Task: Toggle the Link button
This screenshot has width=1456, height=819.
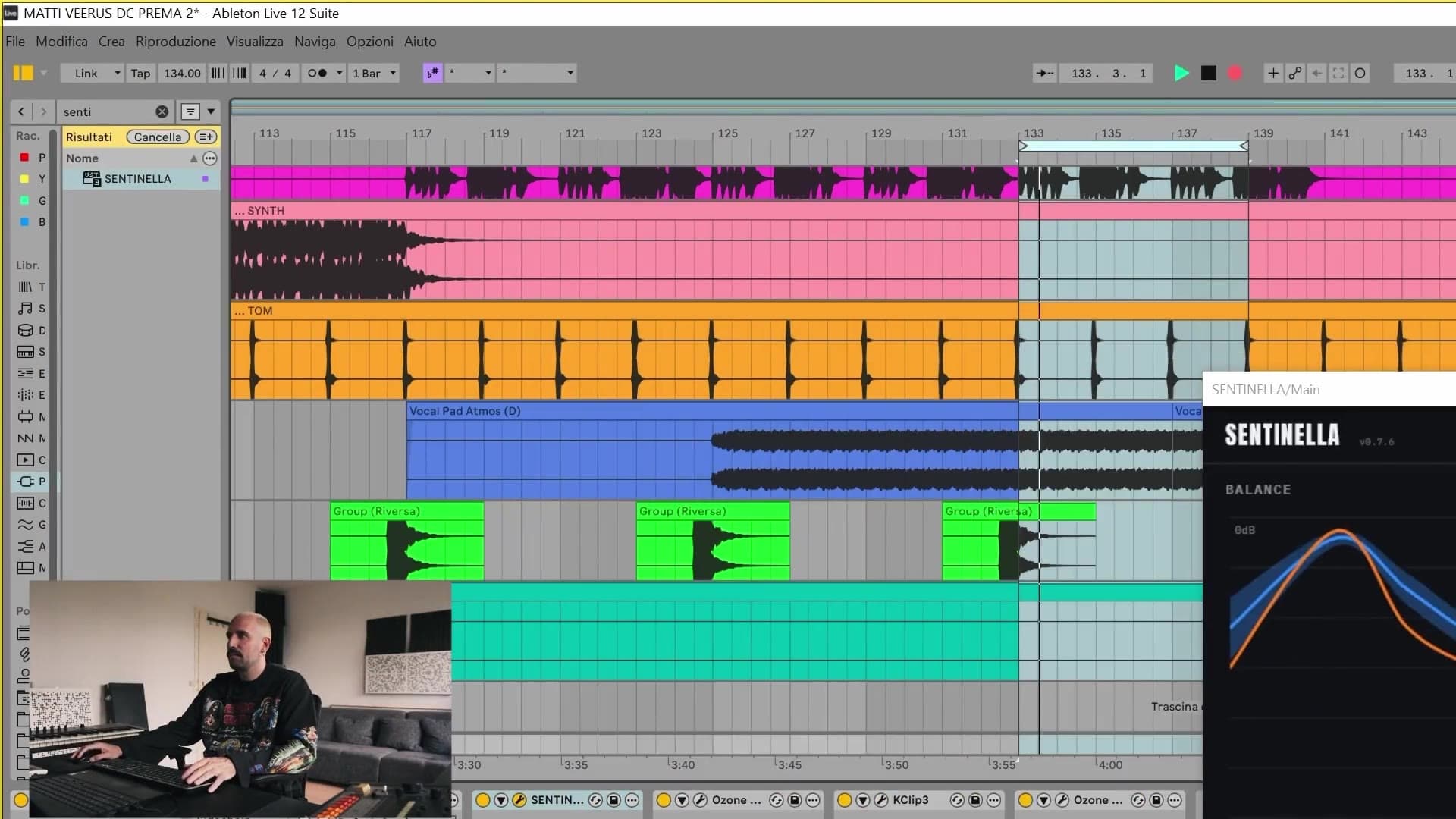Action: (86, 73)
